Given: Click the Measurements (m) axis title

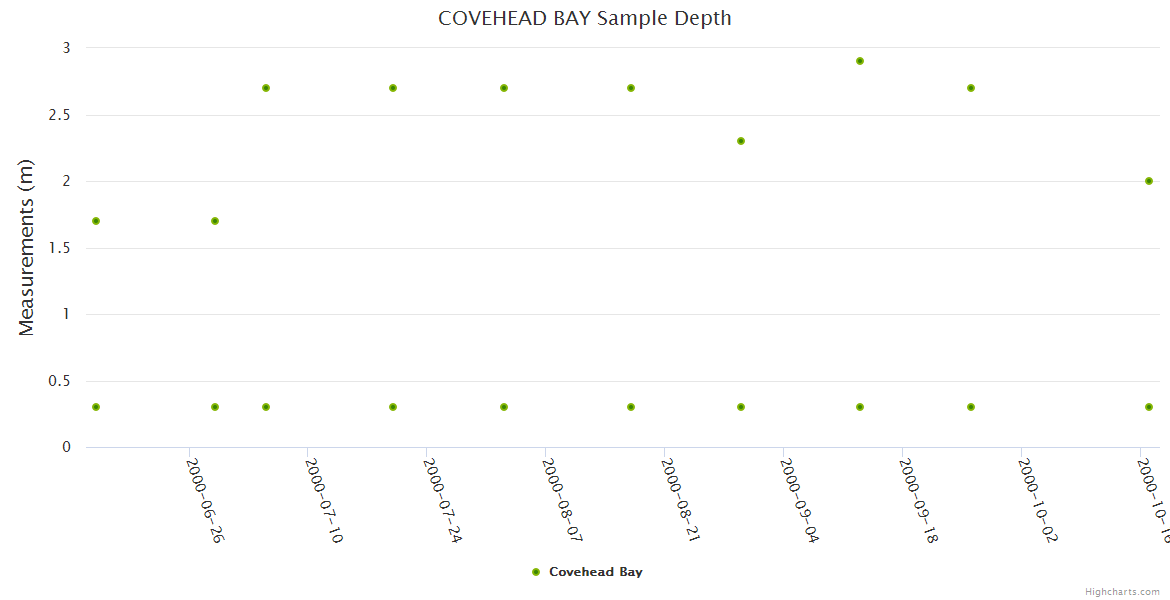Looking at the screenshot, I should [x=27, y=247].
